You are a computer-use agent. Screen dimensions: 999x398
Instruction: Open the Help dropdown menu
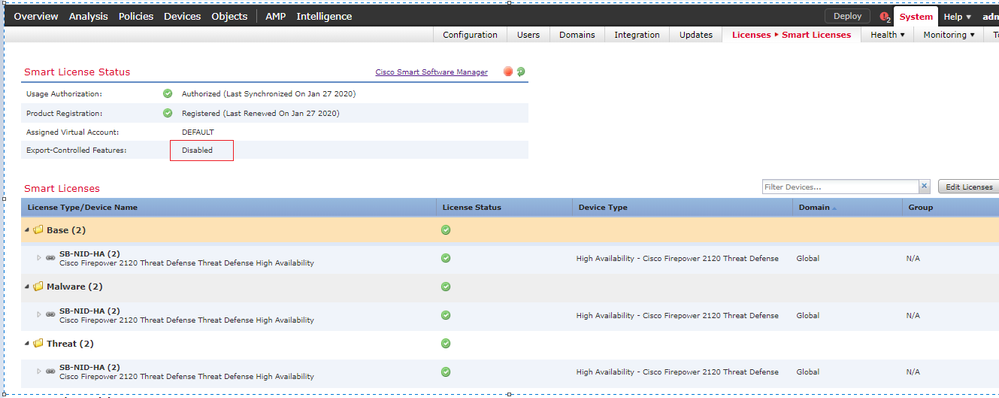pos(958,17)
